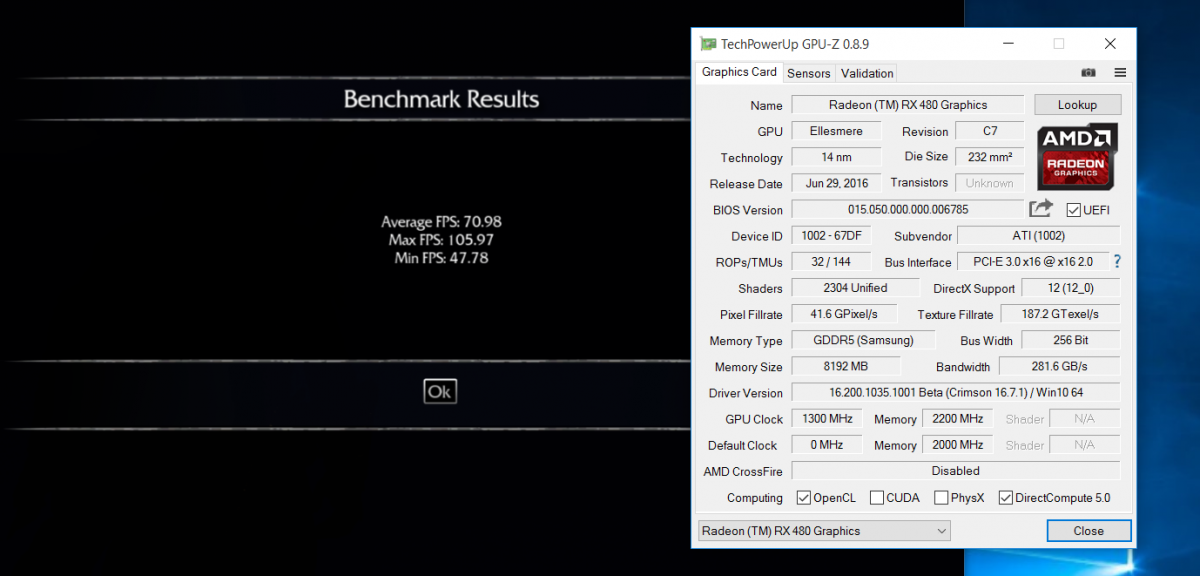Click the Lookup button
This screenshot has height=576, width=1200.
click(x=1077, y=105)
